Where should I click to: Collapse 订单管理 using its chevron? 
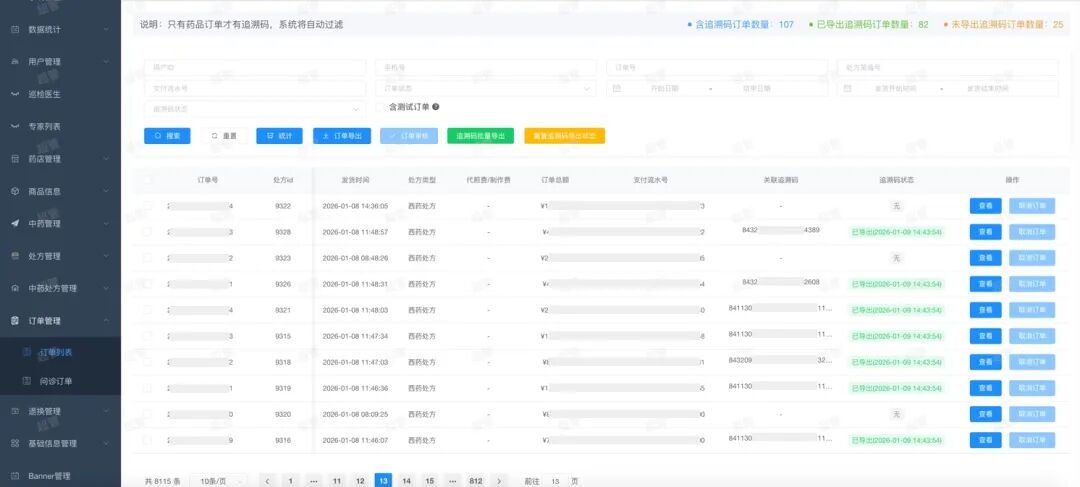coord(106,321)
